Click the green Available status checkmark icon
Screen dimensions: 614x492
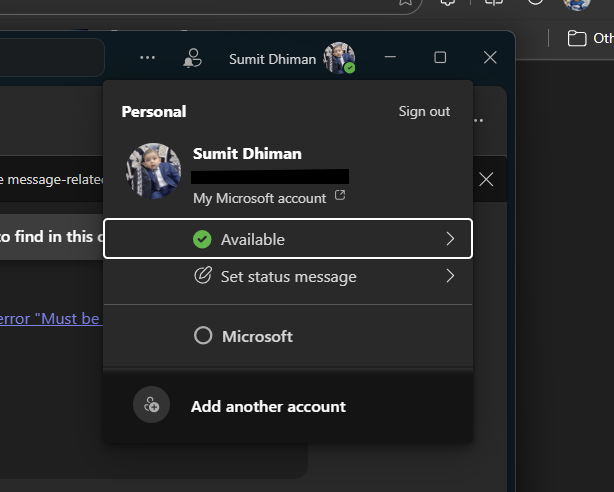click(x=202, y=239)
